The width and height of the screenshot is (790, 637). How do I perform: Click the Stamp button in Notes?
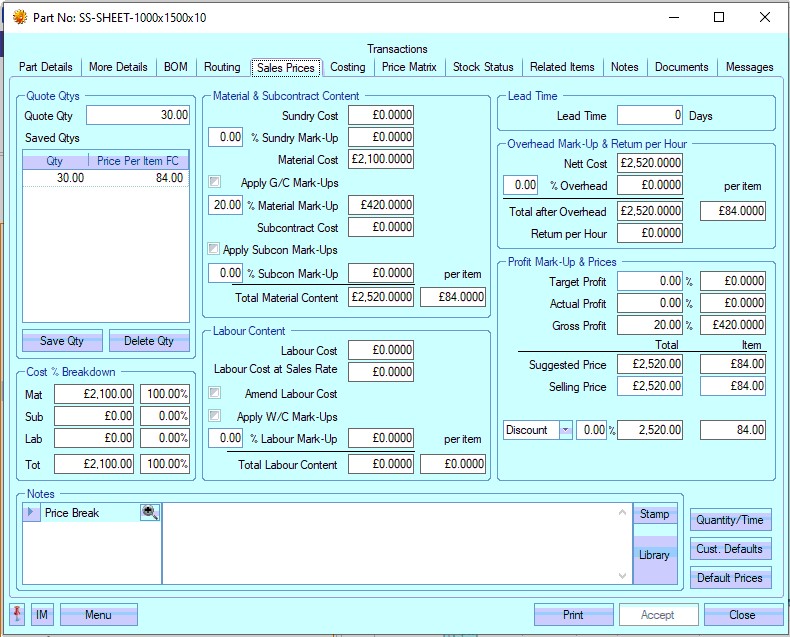coord(655,514)
